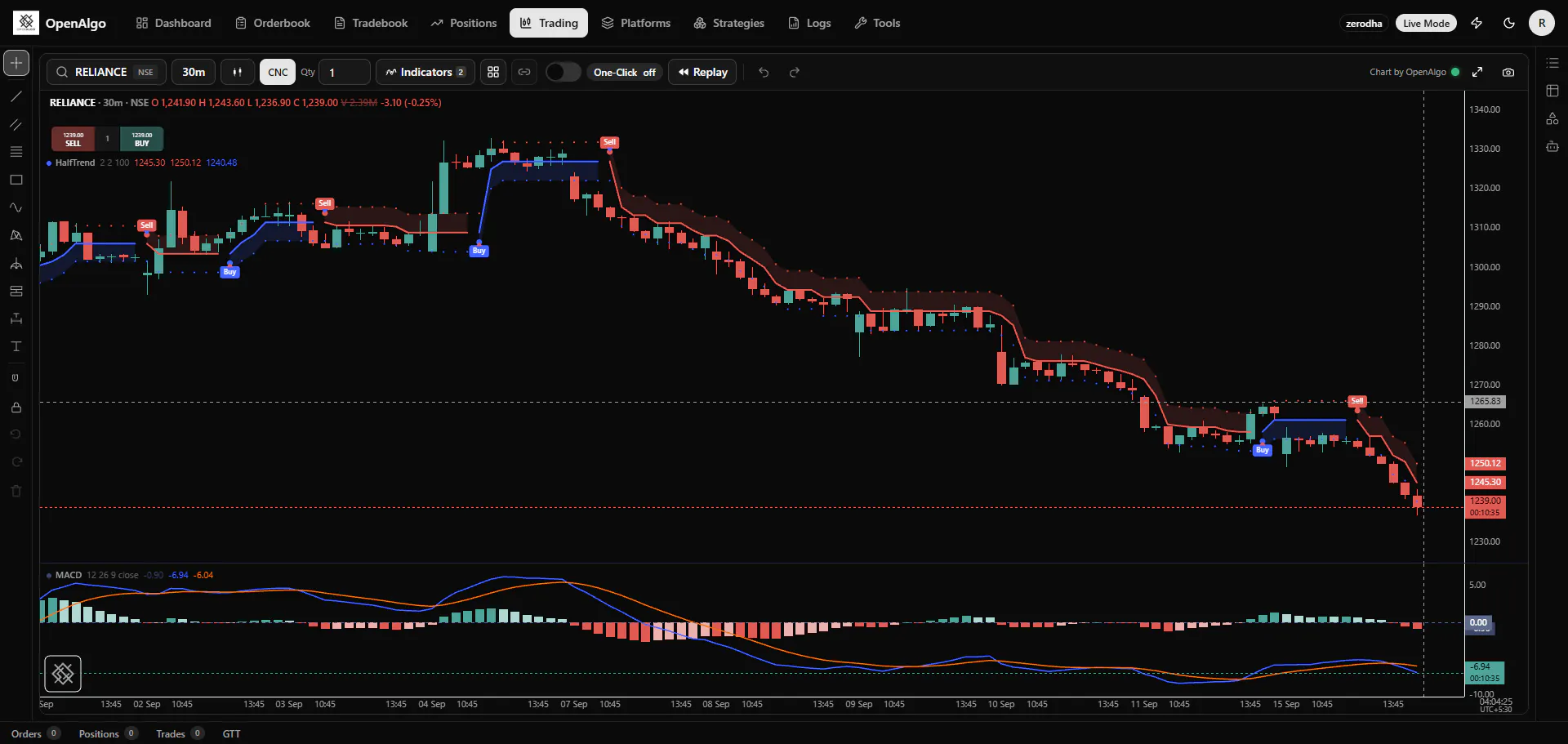Open the chart layout grid selector
This screenshot has width=1568, height=744.
(x=493, y=72)
